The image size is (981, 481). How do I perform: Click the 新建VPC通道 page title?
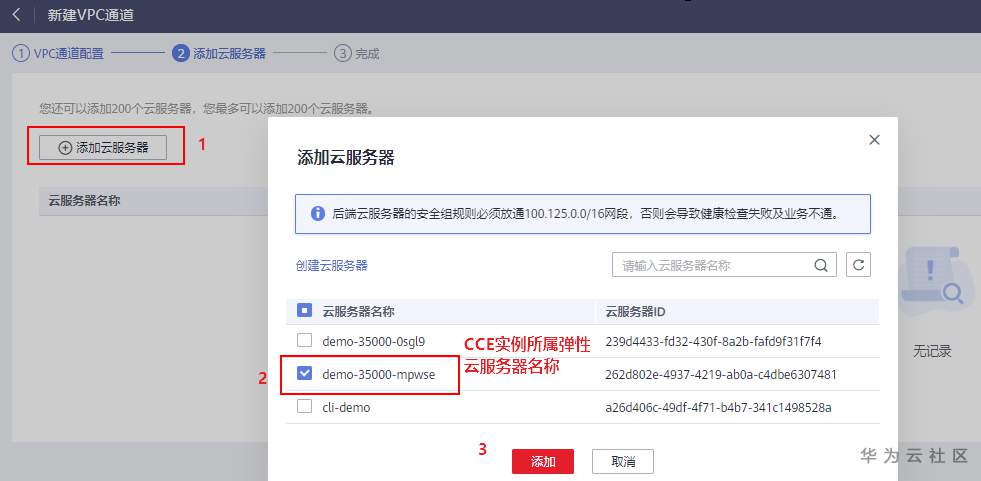click(x=91, y=15)
